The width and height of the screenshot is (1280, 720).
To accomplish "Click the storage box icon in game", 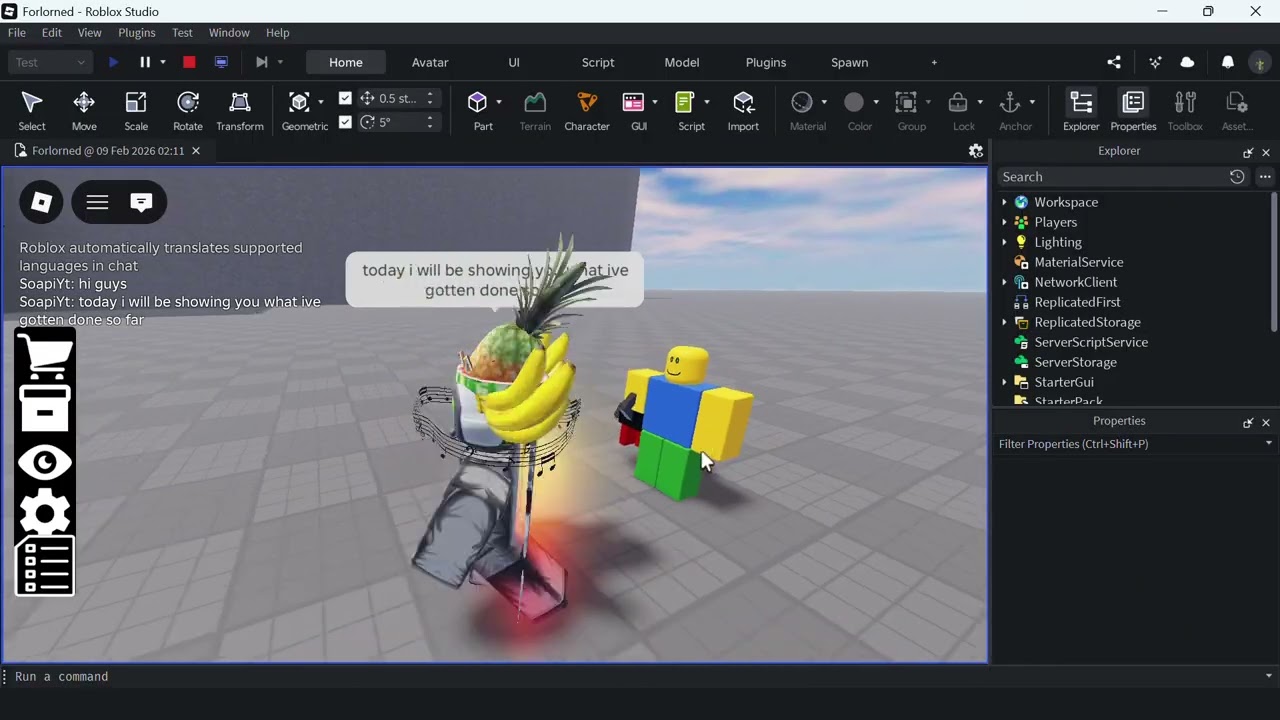I will [45, 408].
